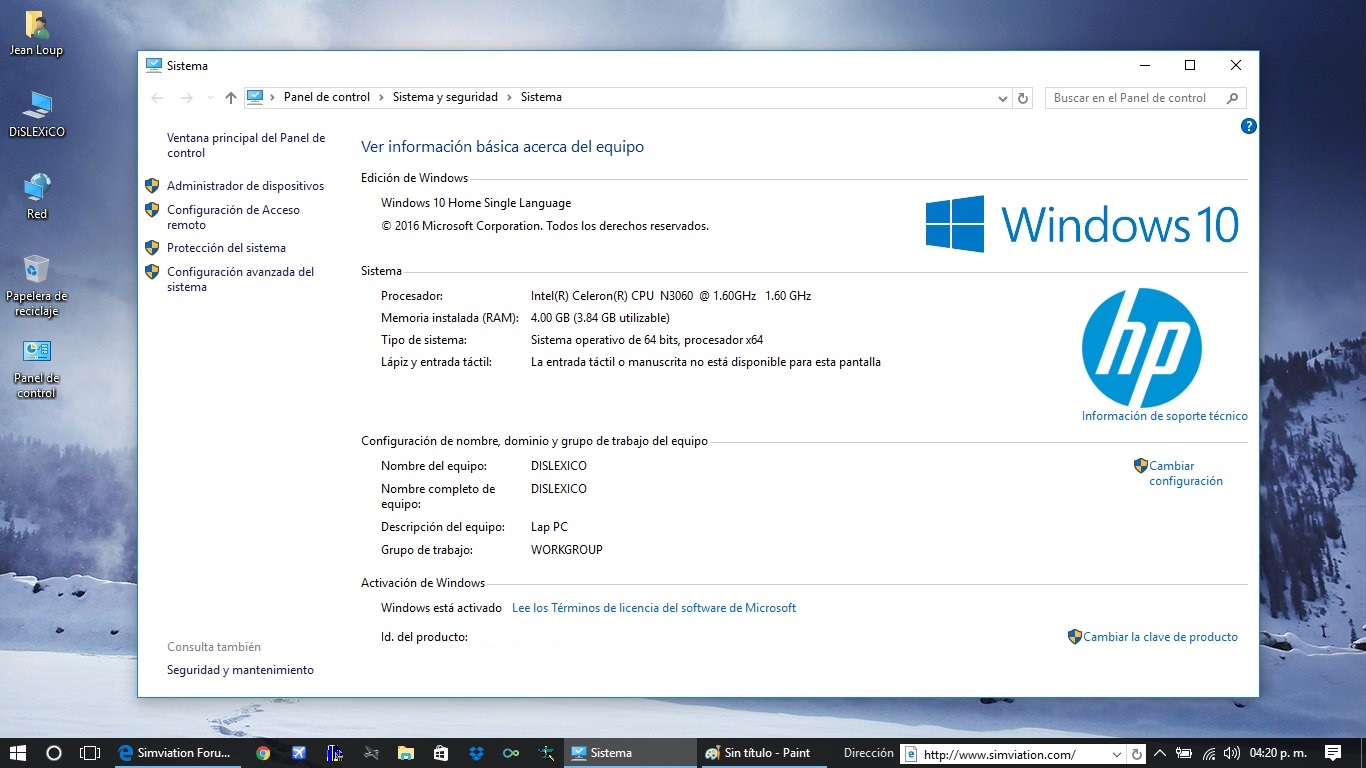
Task: Select the DiSLEXiCO computer desktop icon
Action: (x=37, y=114)
